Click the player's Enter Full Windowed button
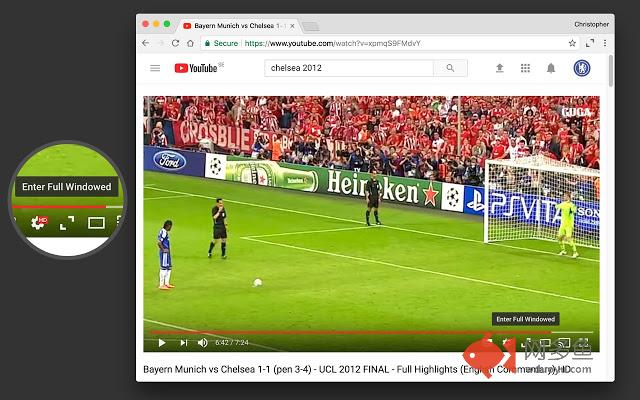The image size is (640, 400). tap(527, 343)
